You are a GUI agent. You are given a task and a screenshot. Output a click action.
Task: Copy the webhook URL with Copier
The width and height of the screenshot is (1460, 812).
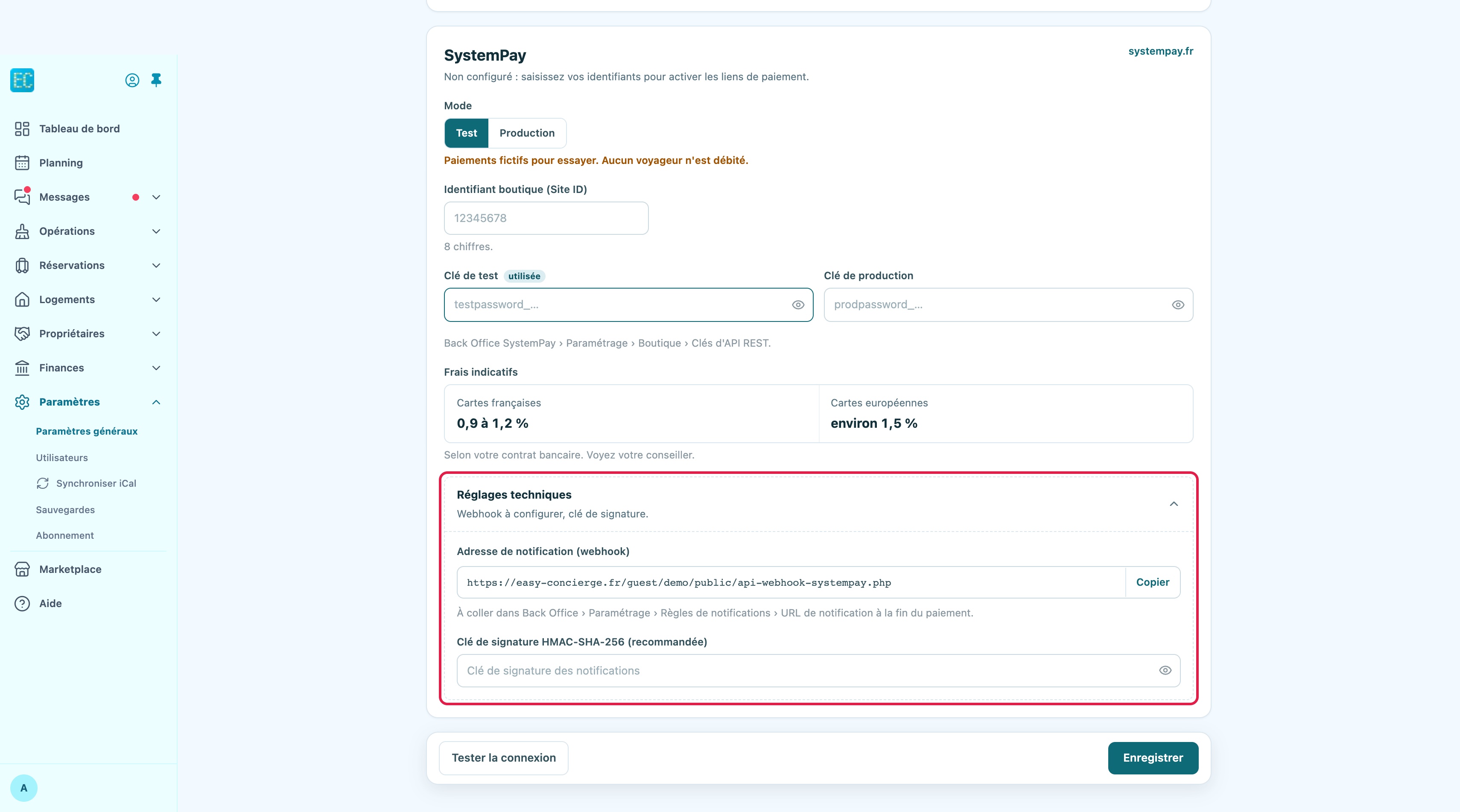(1152, 582)
